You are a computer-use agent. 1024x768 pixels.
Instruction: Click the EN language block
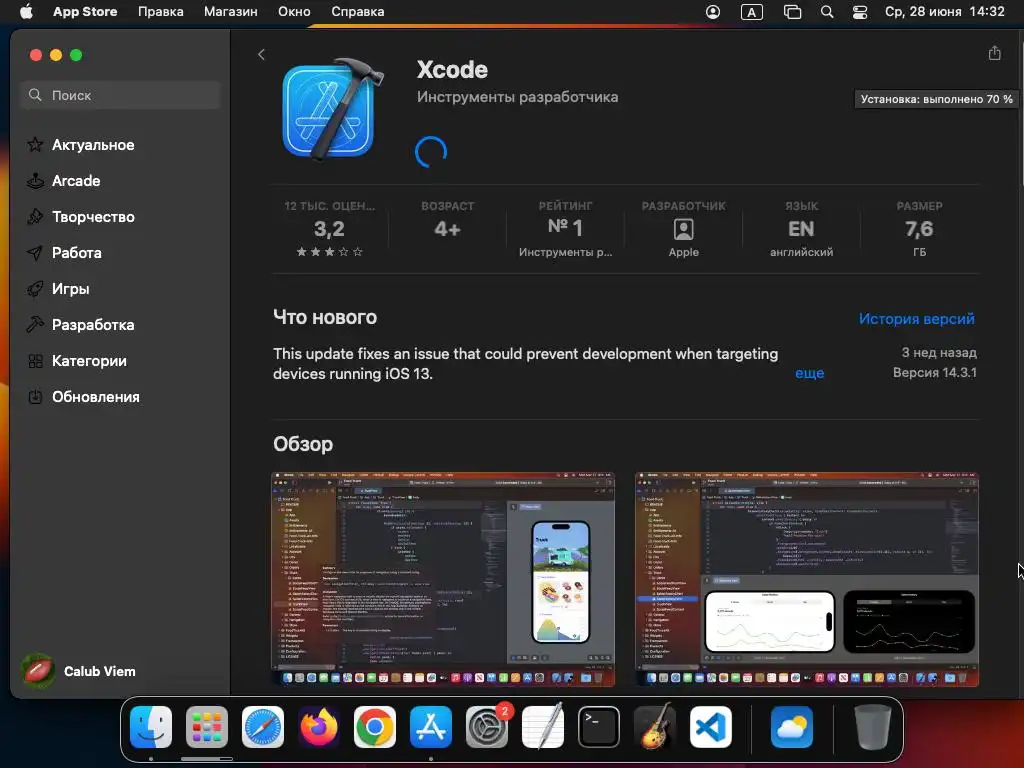[x=801, y=229]
